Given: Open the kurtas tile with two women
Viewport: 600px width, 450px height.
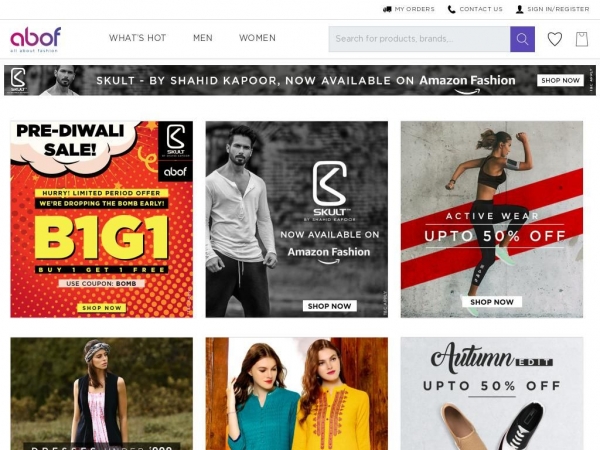Looking at the screenshot, I should coord(297,393).
